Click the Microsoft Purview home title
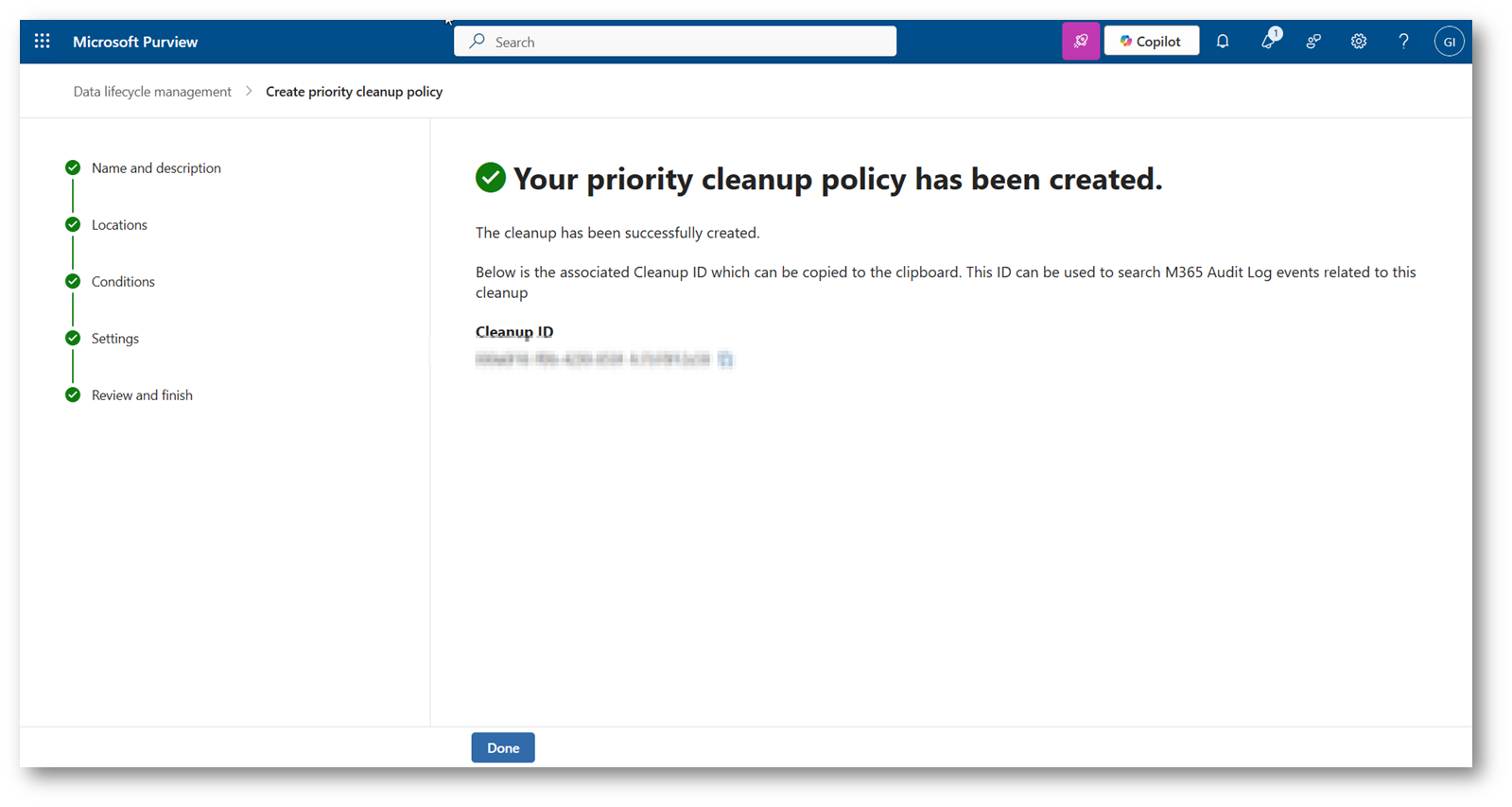1512x807 pixels. coord(135,42)
